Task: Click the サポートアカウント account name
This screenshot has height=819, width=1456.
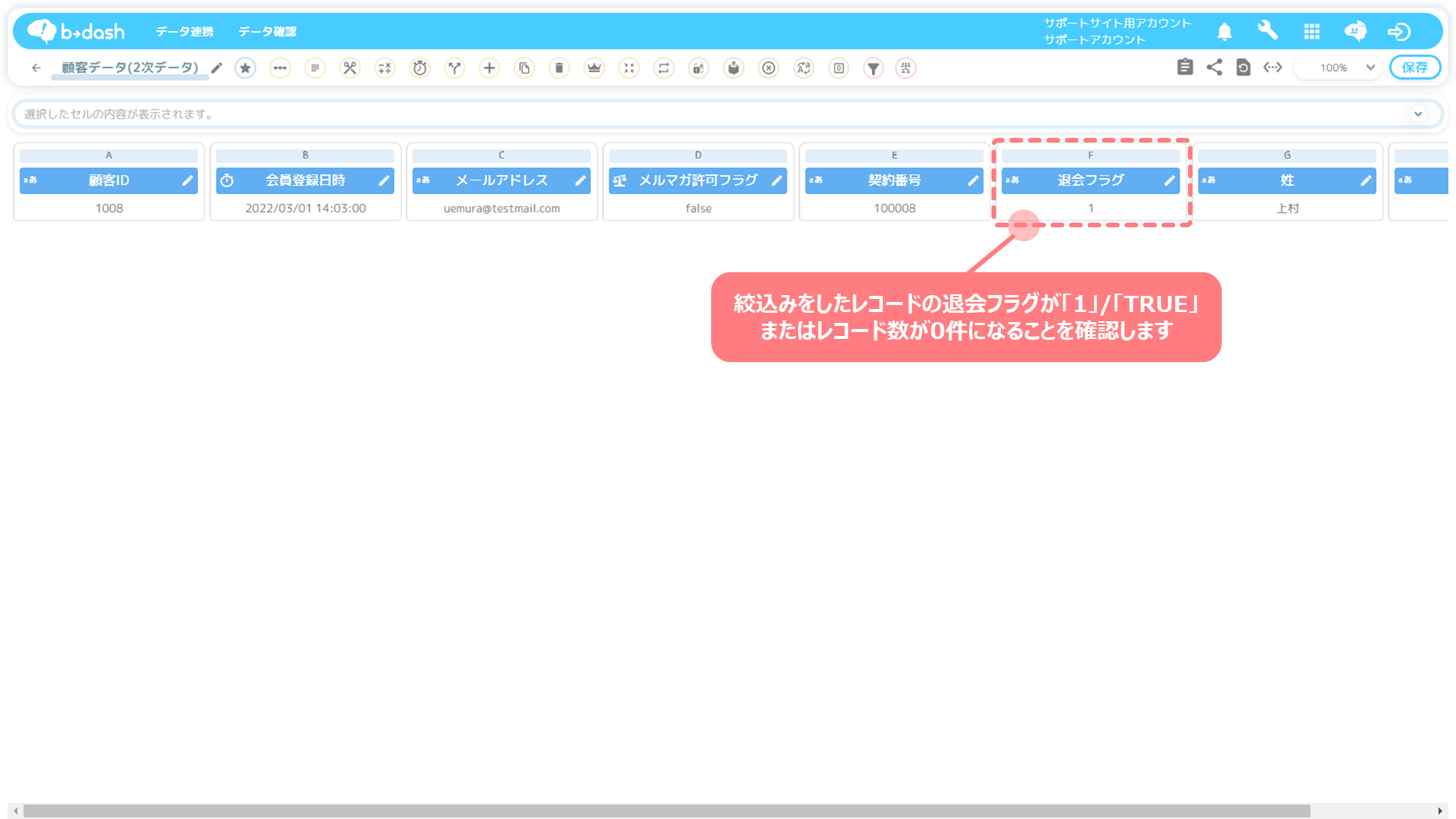Action: coord(1095,39)
